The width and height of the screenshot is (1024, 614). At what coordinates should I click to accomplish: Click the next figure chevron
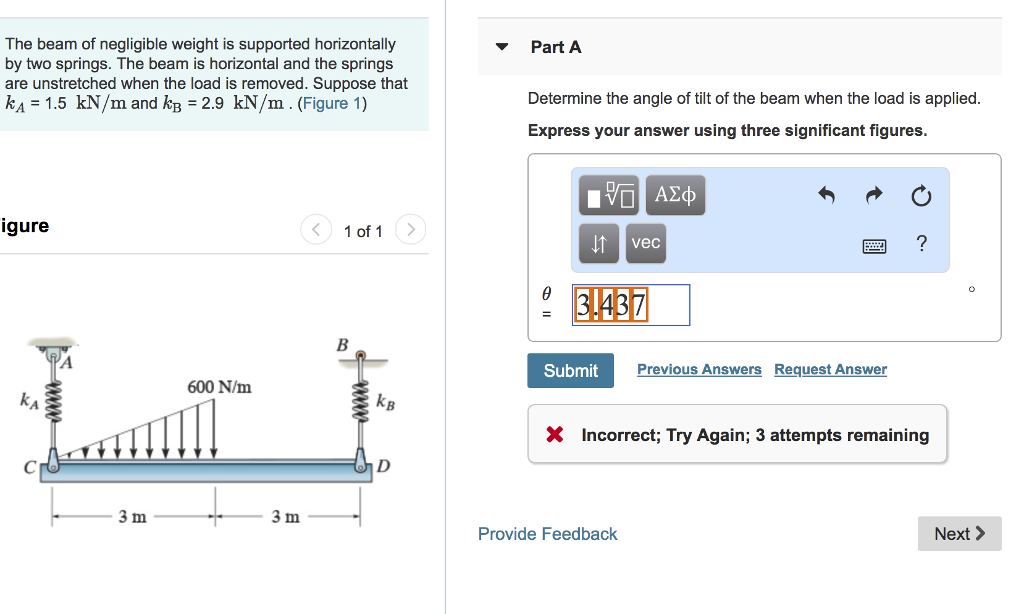[x=410, y=229]
